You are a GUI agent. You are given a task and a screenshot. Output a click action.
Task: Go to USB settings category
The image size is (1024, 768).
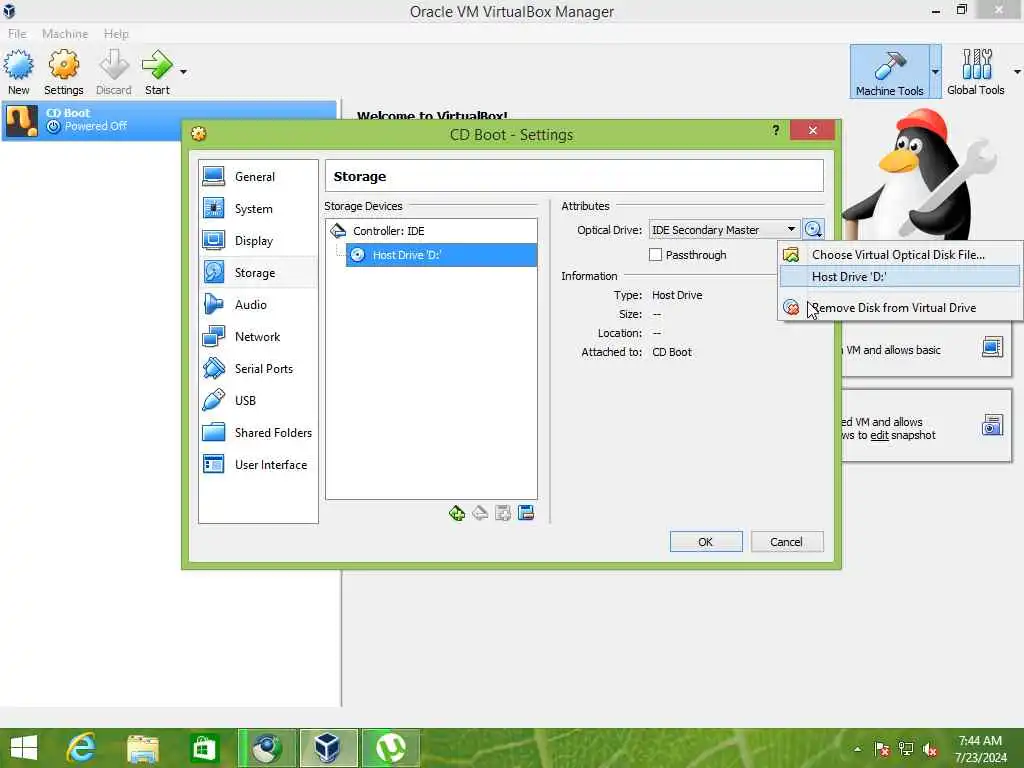tap(258, 400)
